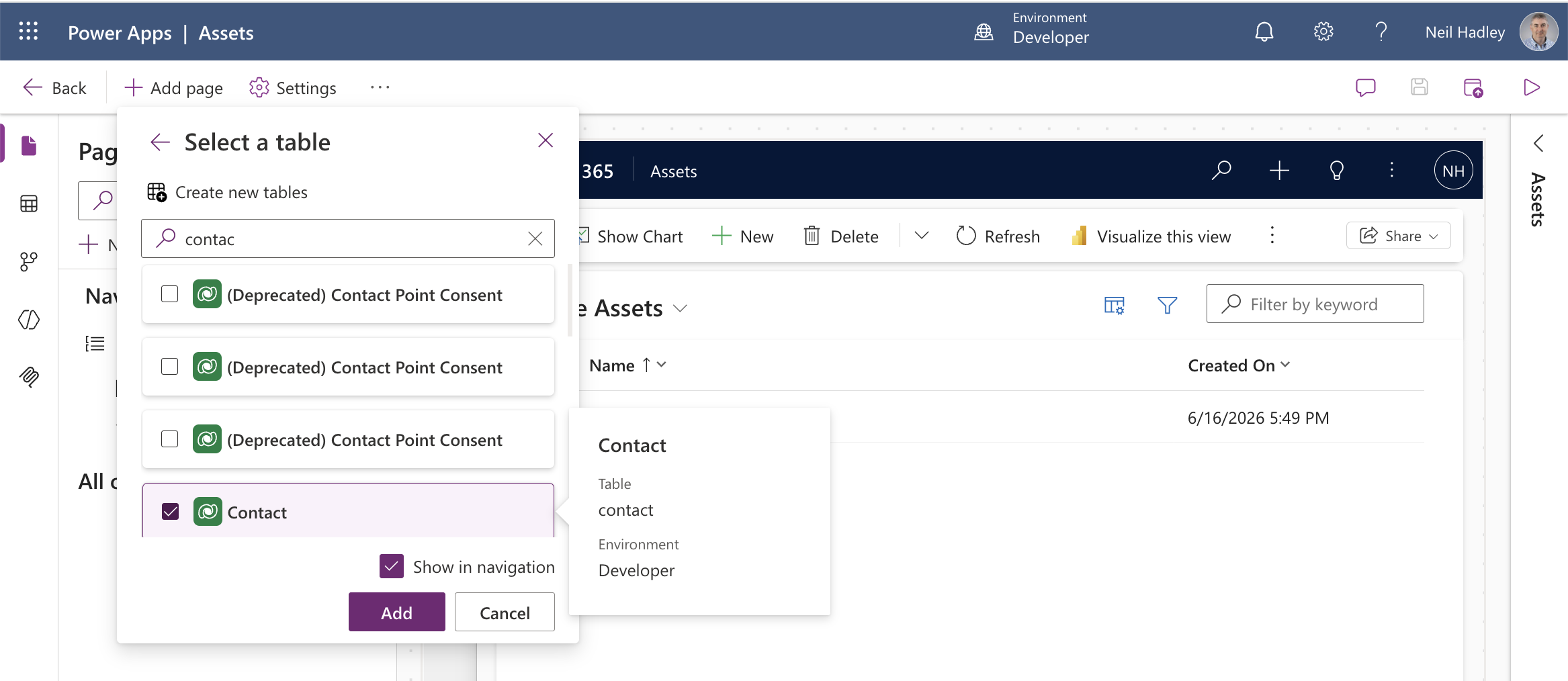Click Show Chart
Viewport: 1568px width, 681px height.
630,236
